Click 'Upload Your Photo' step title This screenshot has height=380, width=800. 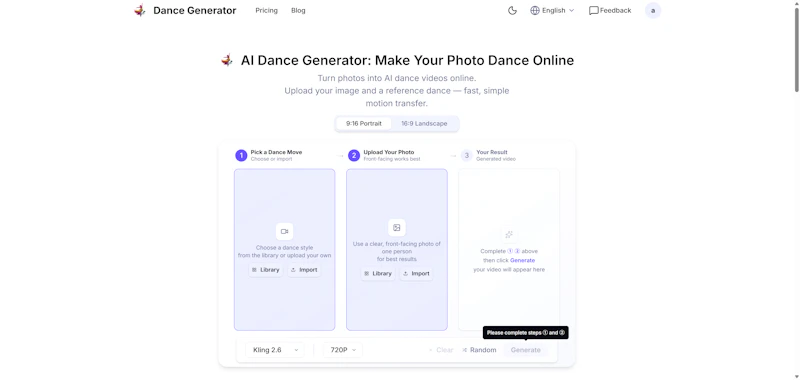[389, 152]
